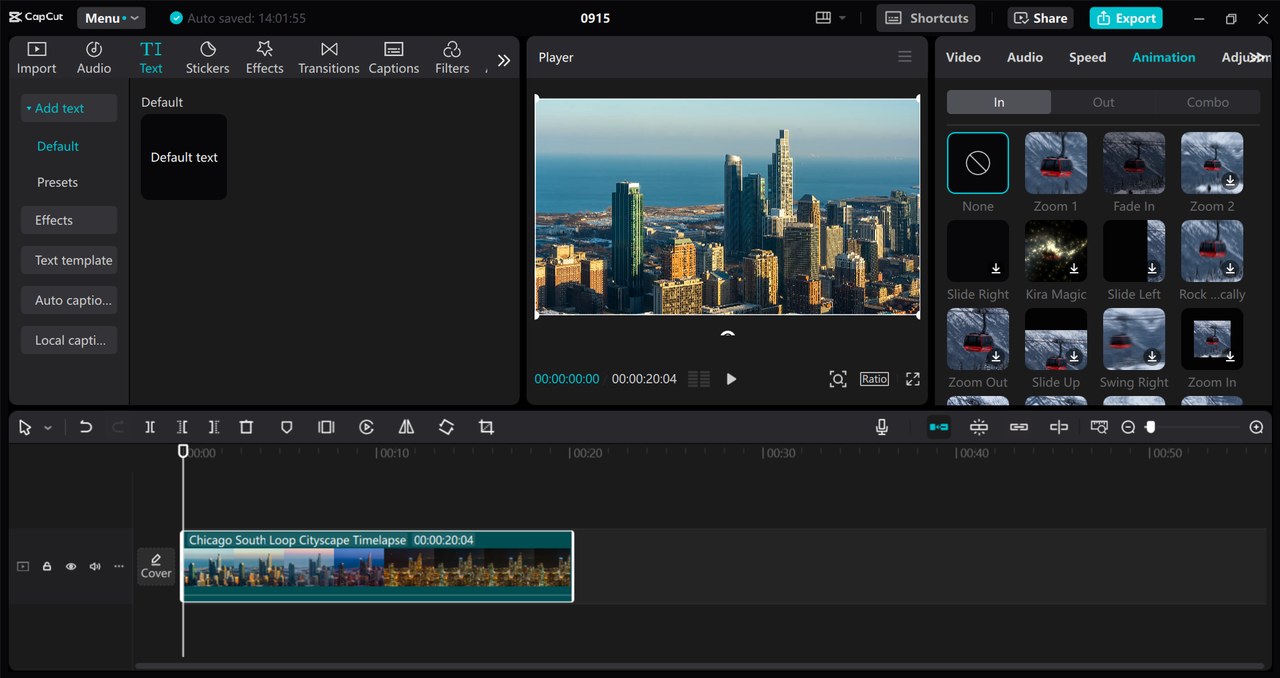Open the Transitions tab

[x=329, y=58]
